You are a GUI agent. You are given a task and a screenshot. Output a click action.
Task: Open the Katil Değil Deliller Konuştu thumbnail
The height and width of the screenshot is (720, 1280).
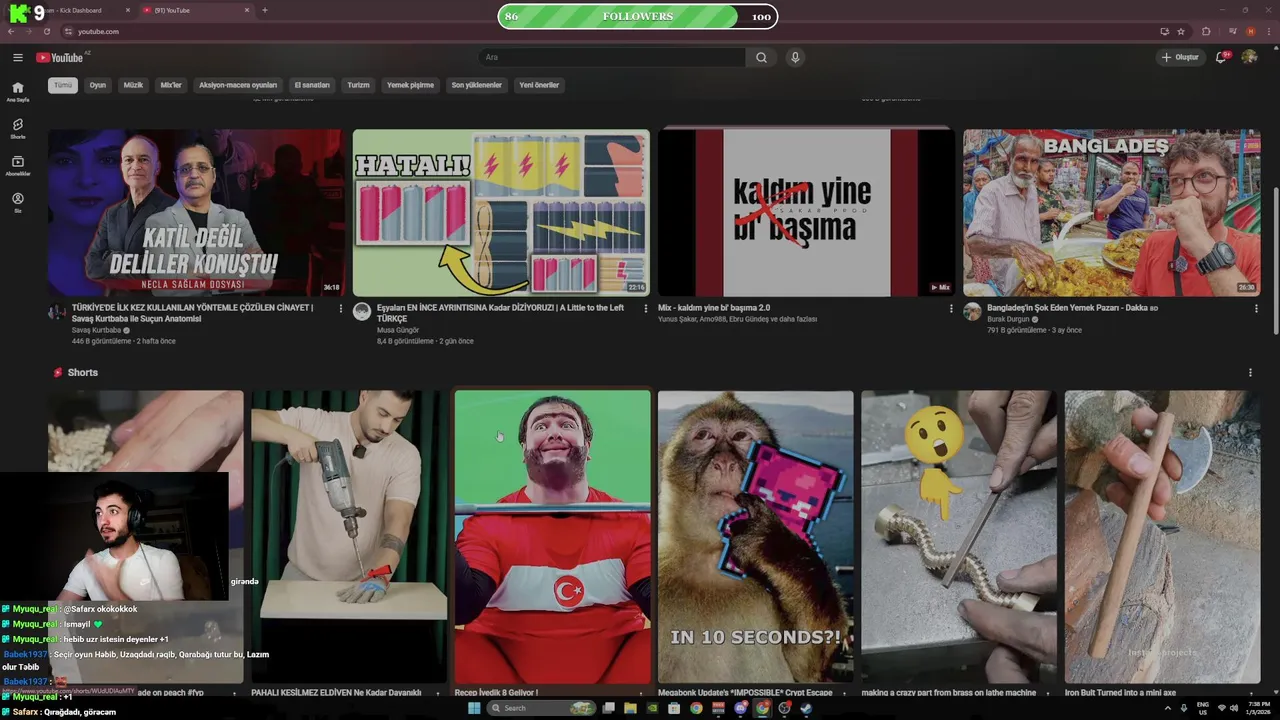pyautogui.click(x=196, y=212)
